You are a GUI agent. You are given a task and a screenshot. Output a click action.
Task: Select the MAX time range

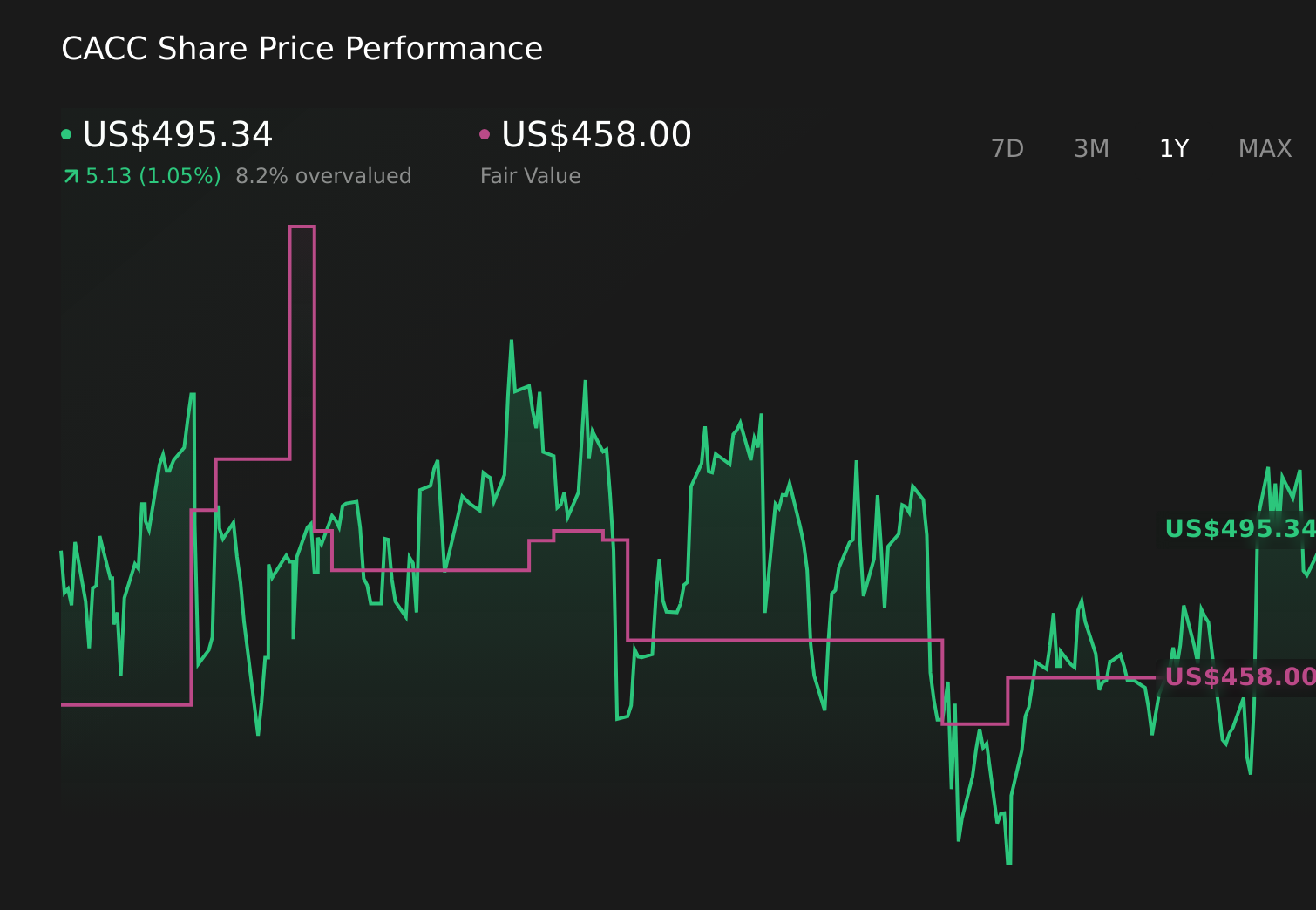coord(1264,148)
